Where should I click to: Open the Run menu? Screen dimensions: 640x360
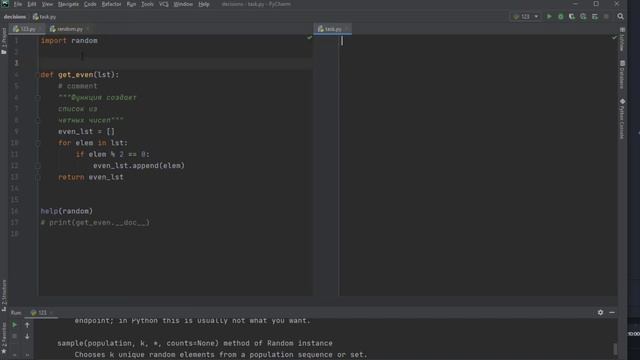click(x=131, y=4)
